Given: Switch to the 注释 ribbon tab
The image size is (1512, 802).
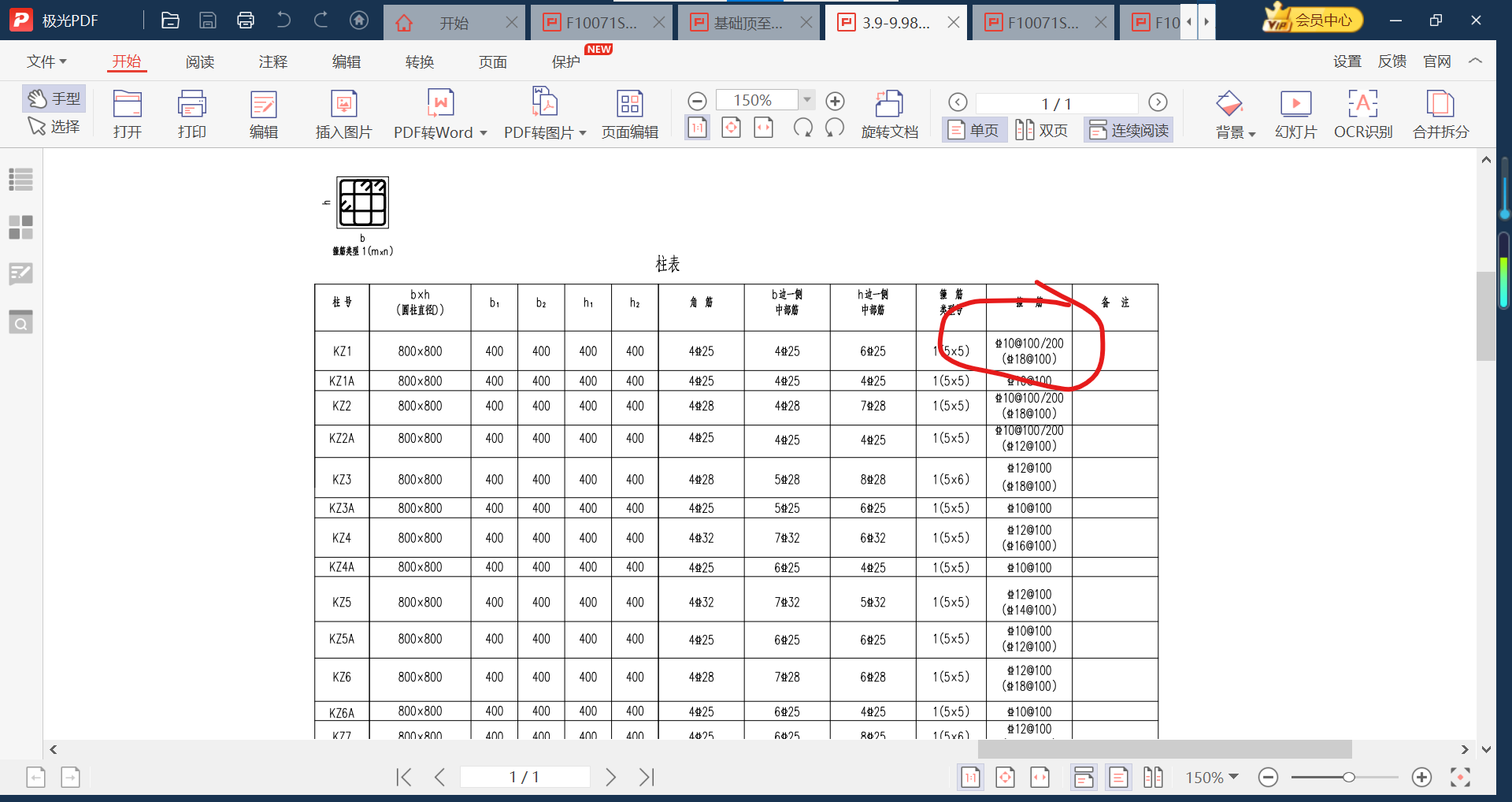Looking at the screenshot, I should (273, 61).
